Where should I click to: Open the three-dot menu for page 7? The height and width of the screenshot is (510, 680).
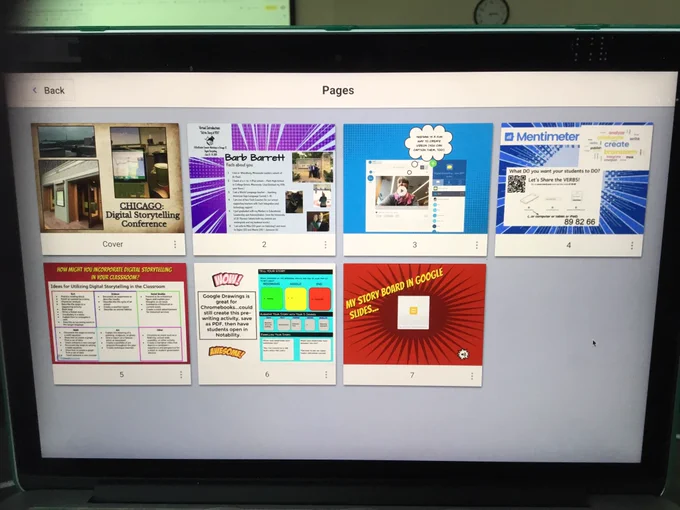472,376
